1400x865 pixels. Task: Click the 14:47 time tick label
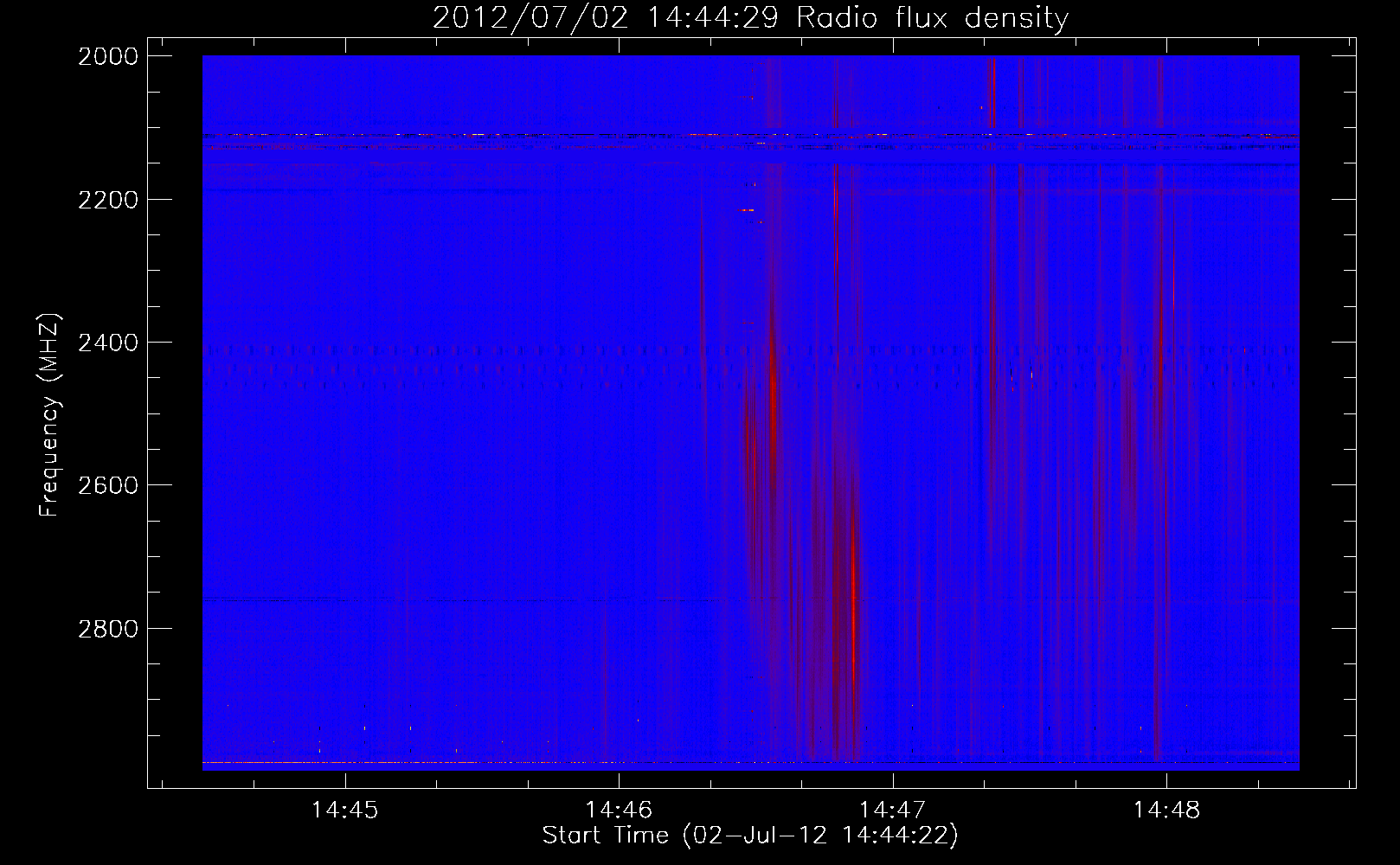(x=892, y=811)
